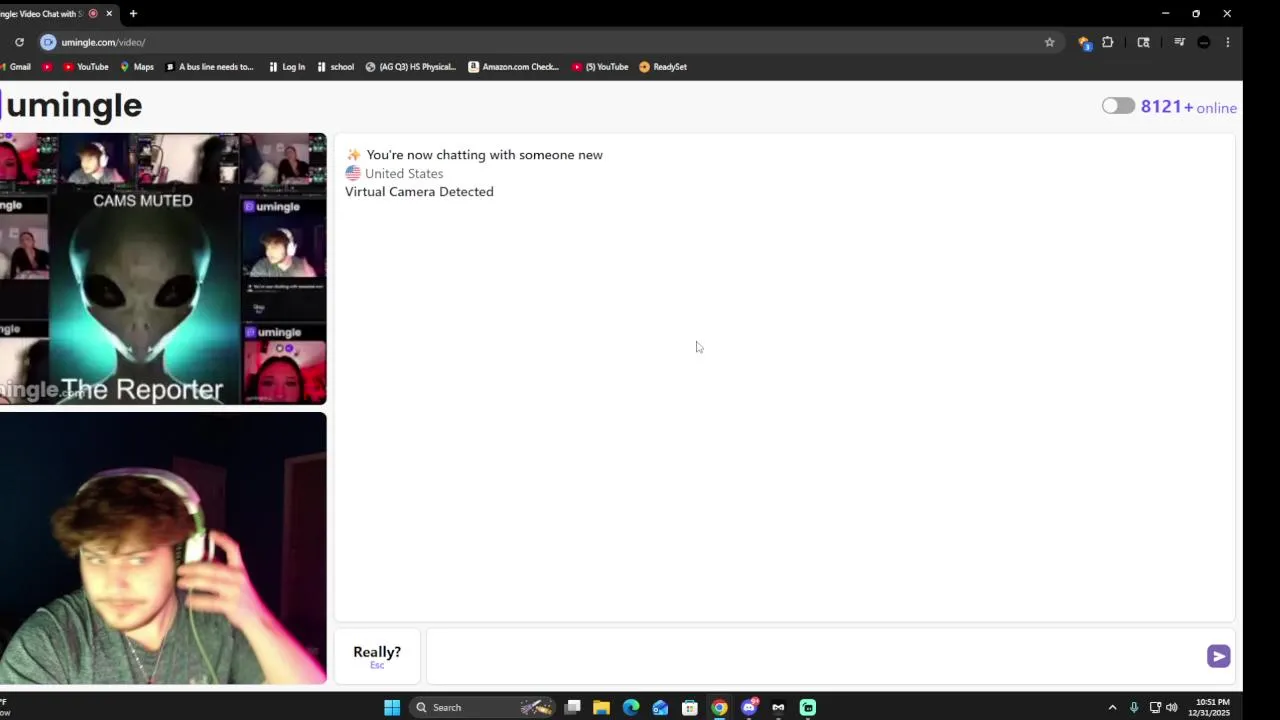
Task: Open the Gmail bookmark
Action: tap(16, 67)
